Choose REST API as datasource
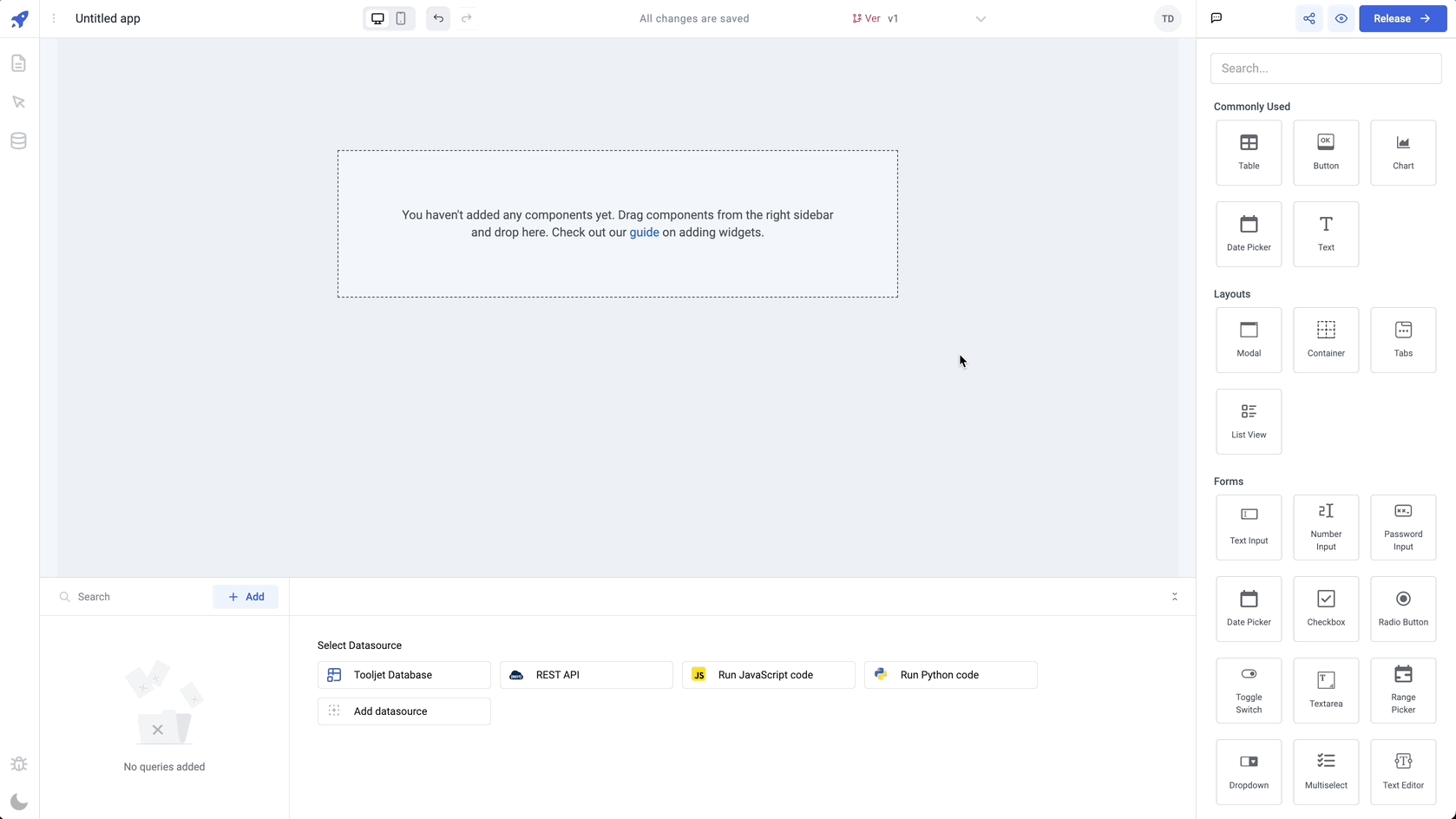The image size is (1456, 819). click(x=586, y=675)
